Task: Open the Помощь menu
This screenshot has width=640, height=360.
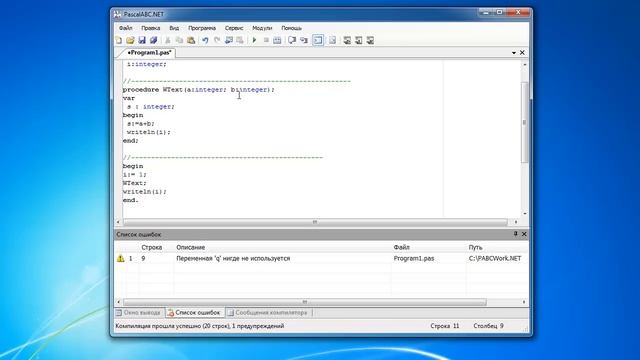Action: [x=291, y=28]
